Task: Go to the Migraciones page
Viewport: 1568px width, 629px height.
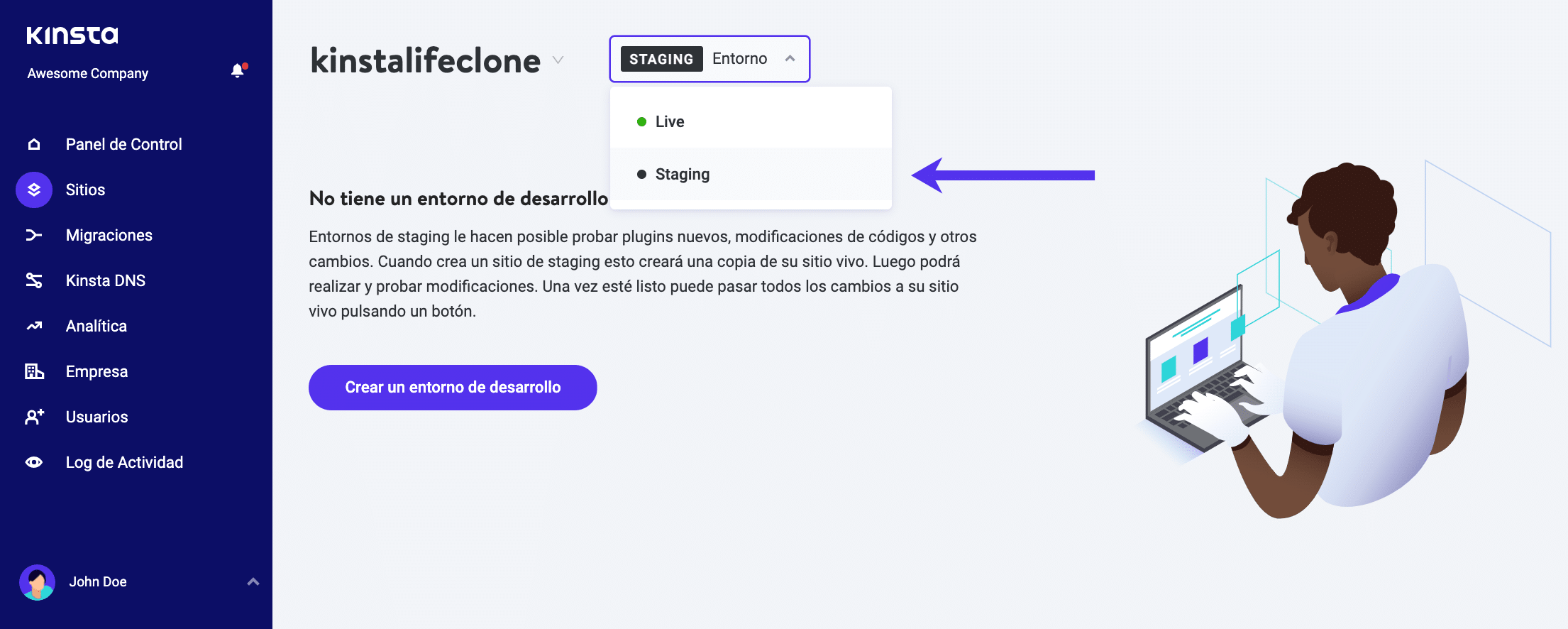Action: pos(109,236)
